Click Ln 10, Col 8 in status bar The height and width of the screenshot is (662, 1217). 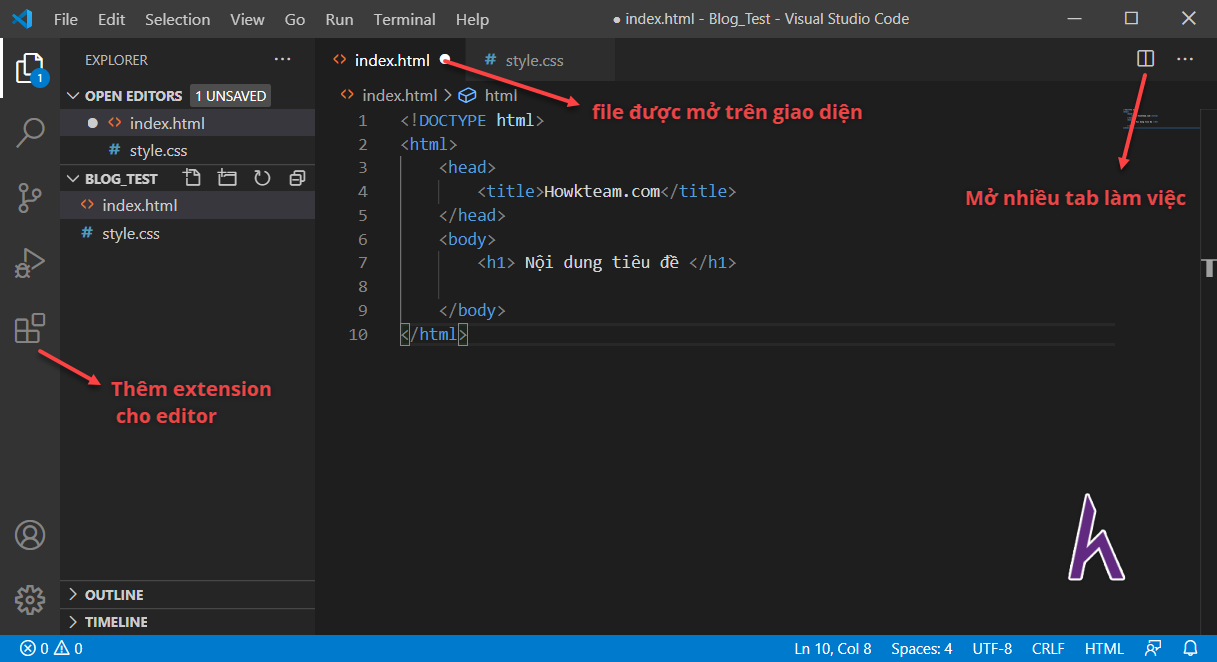click(x=833, y=648)
